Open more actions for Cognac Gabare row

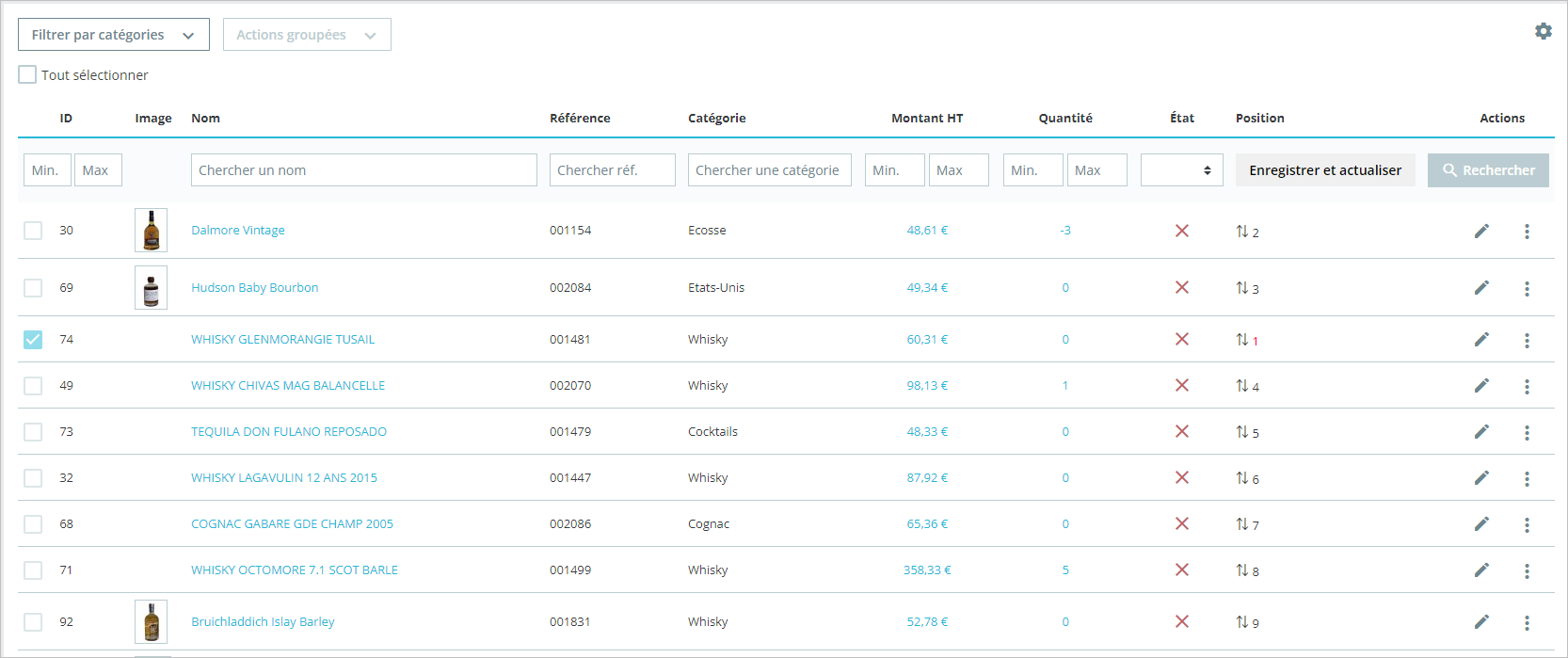1527,524
